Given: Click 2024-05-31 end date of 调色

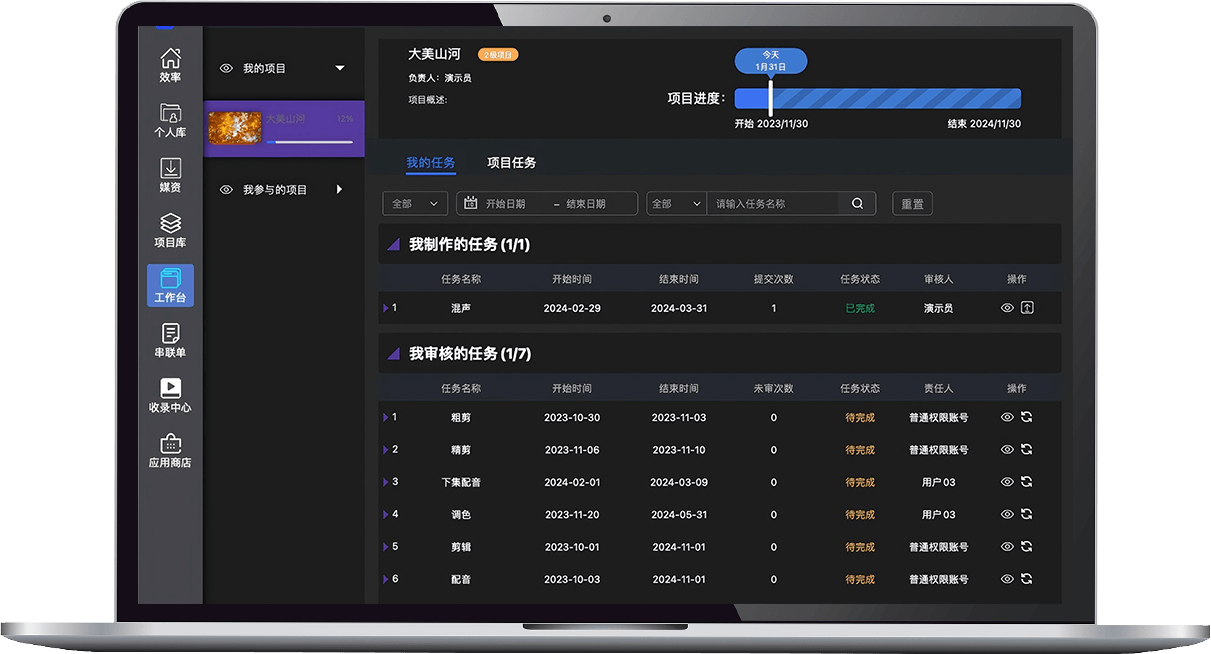Looking at the screenshot, I should click(x=679, y=515).
